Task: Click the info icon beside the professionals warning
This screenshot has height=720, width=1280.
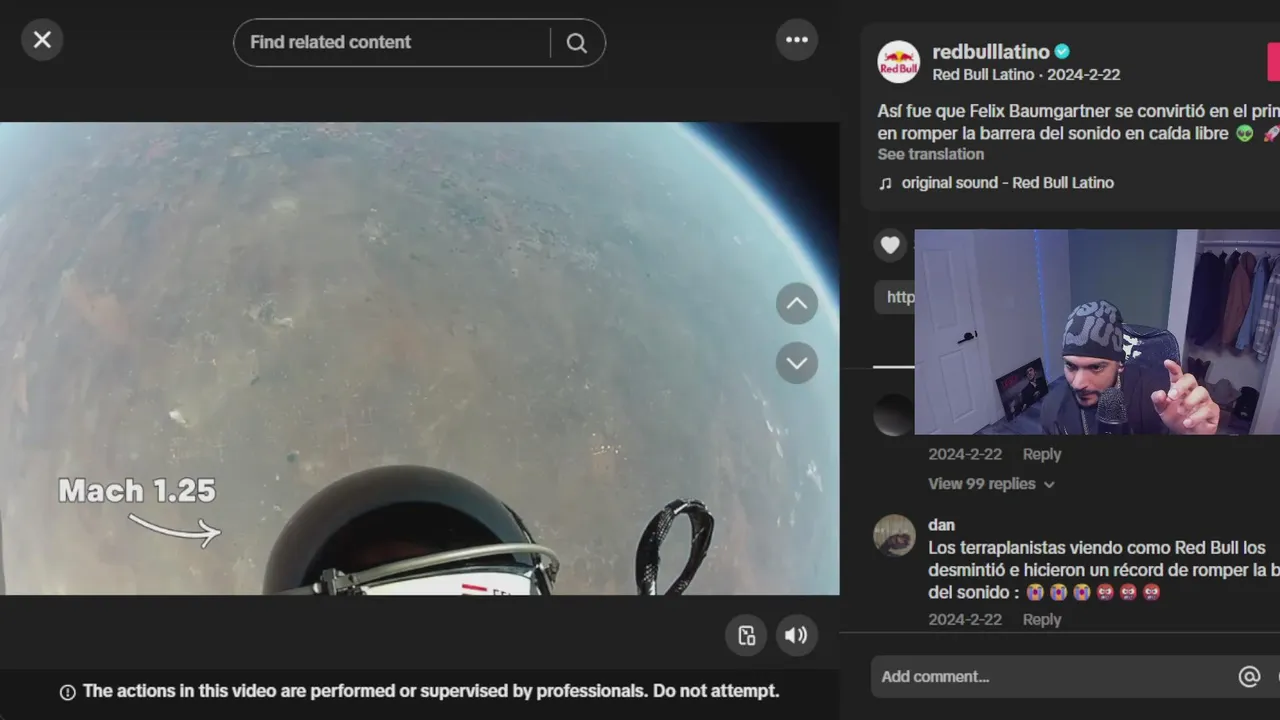Action: (x=68, y=692)
